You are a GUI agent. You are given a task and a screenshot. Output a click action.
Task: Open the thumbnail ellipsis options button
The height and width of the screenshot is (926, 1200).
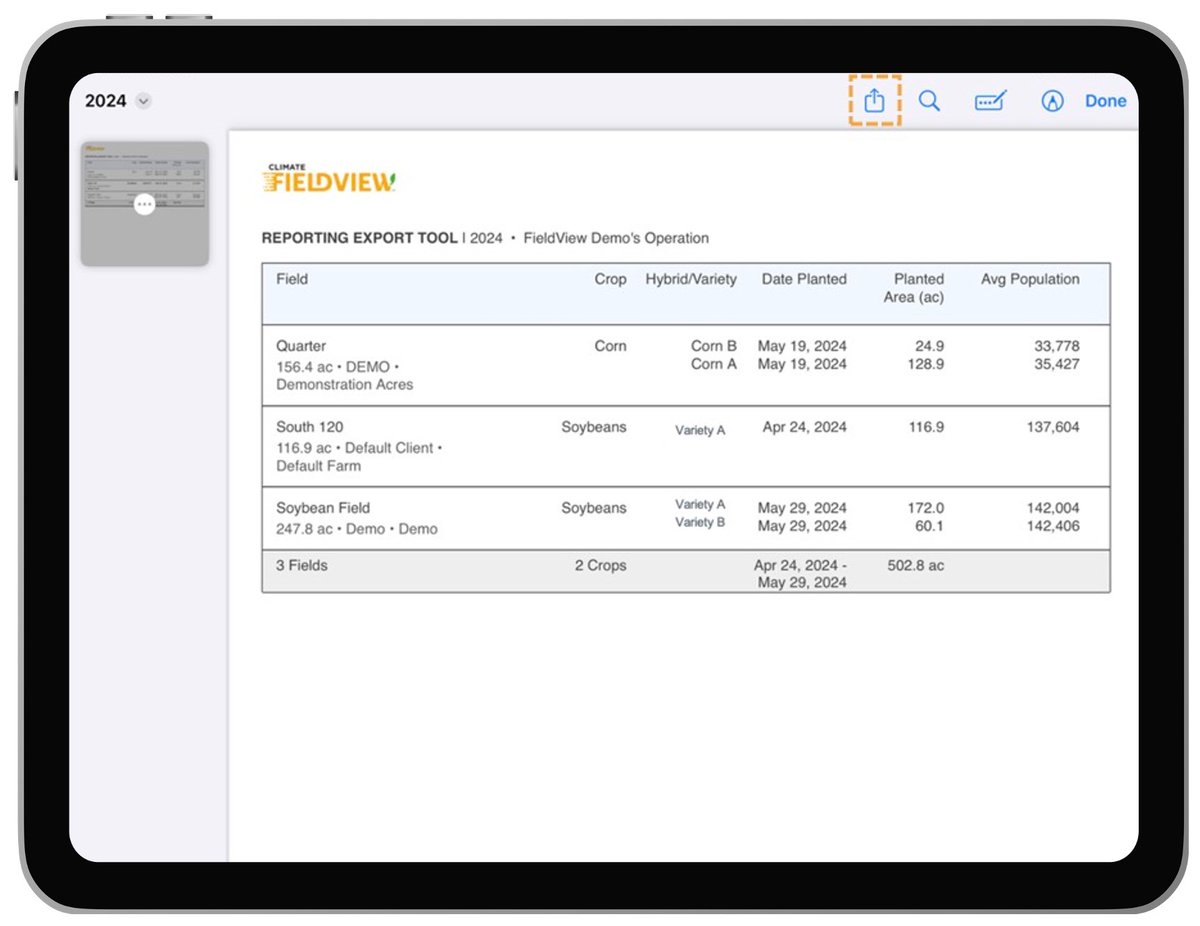[144, 204]
